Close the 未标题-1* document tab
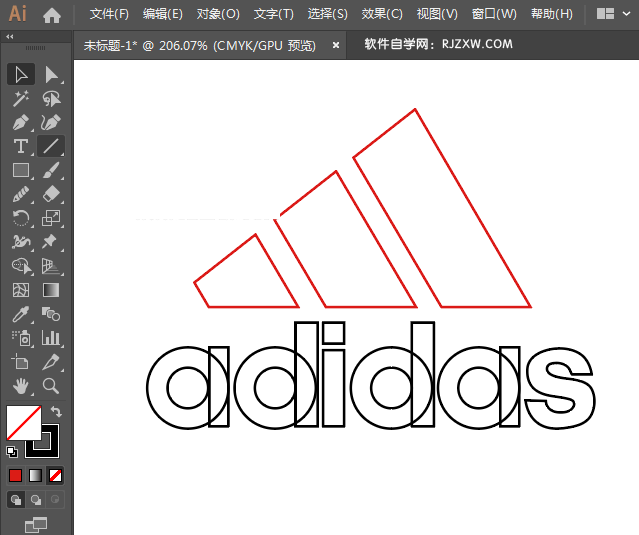 [x=336, y=45]
